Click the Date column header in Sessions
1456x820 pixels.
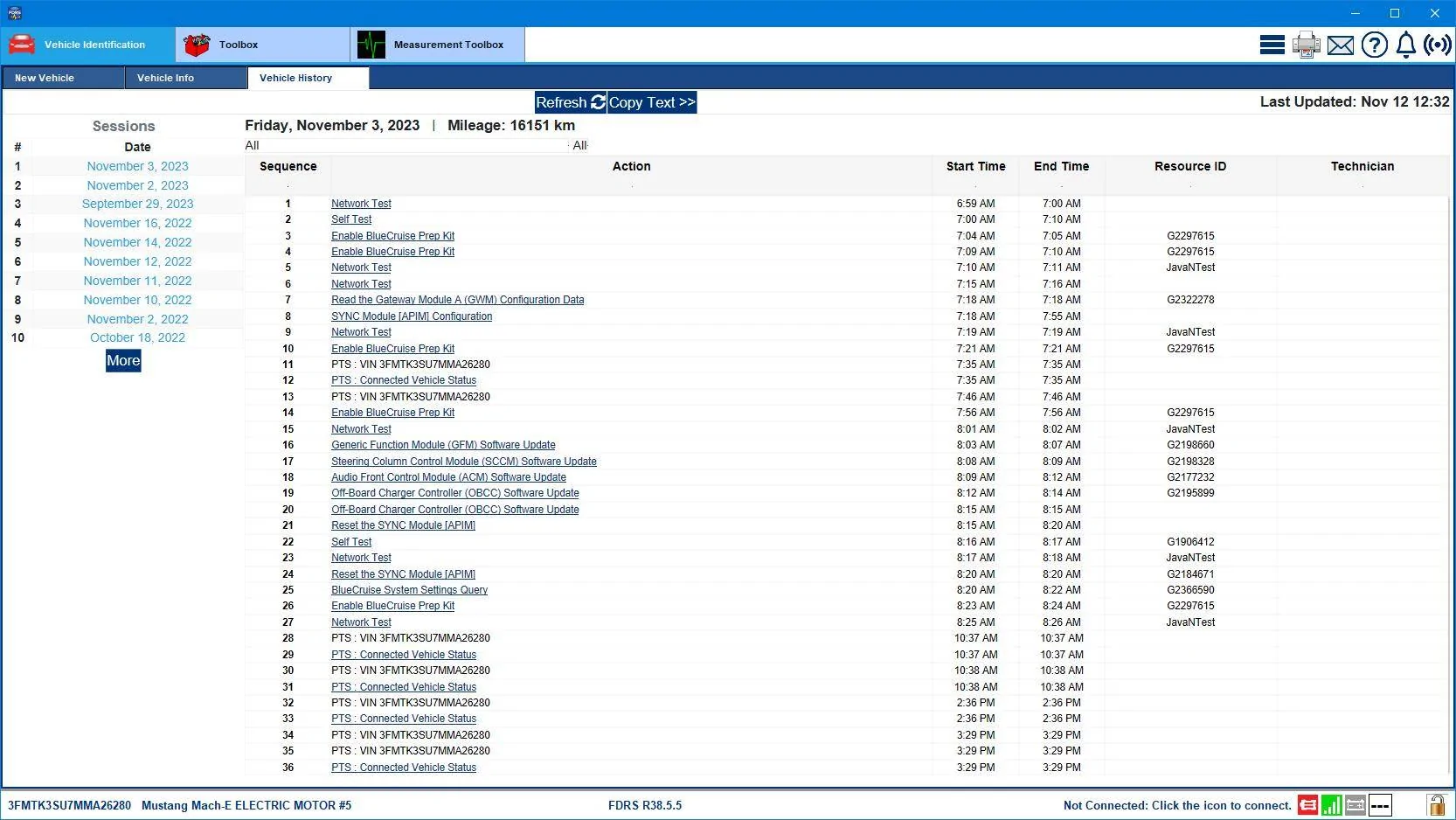[137, 147]
